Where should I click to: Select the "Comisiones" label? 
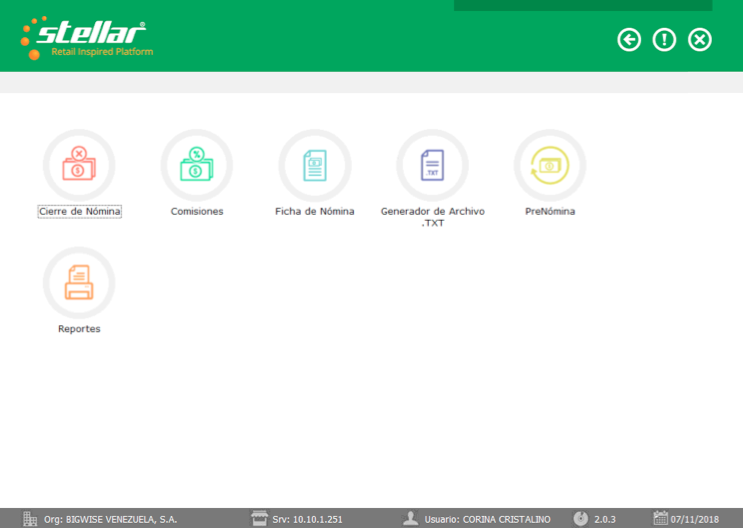click(197, 211)
